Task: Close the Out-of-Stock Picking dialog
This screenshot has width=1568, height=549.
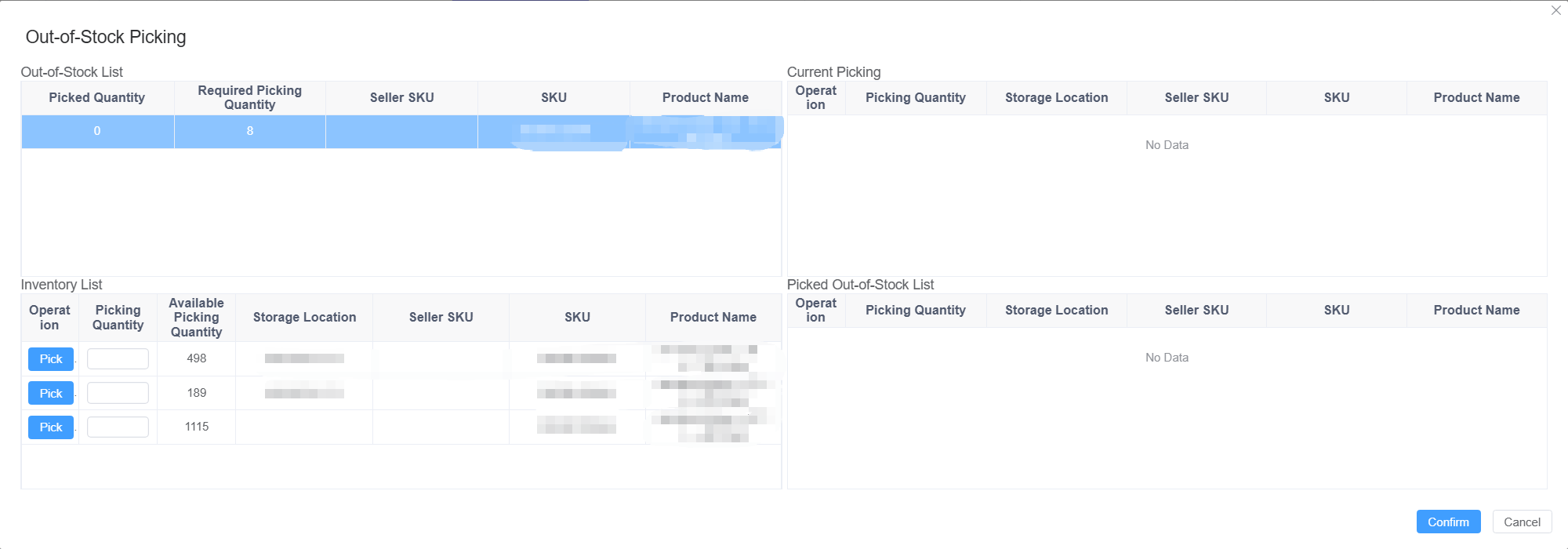Action: 1556,10
